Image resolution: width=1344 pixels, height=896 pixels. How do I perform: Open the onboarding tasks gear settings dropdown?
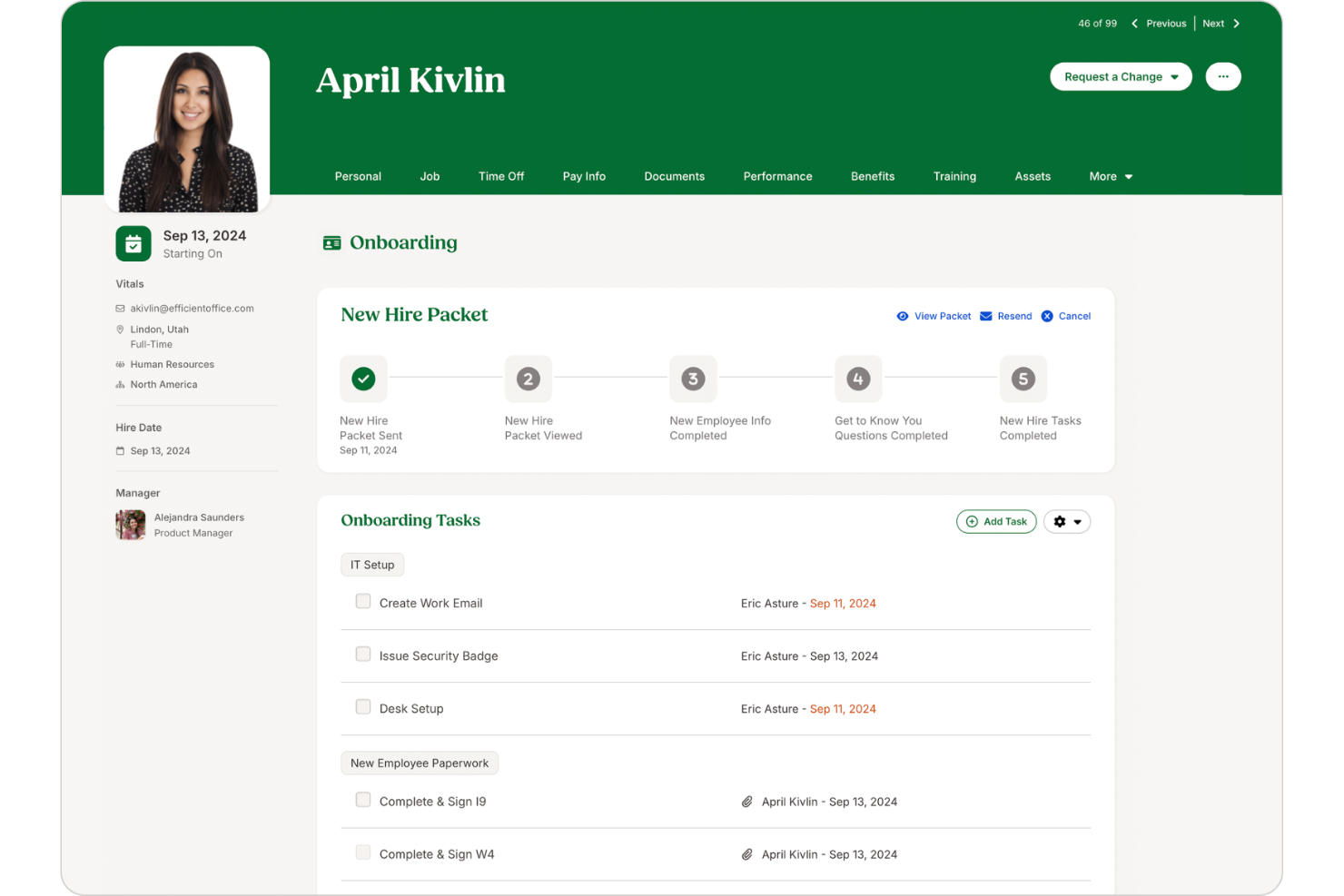pyautogui.click(x=1067, y=521)
